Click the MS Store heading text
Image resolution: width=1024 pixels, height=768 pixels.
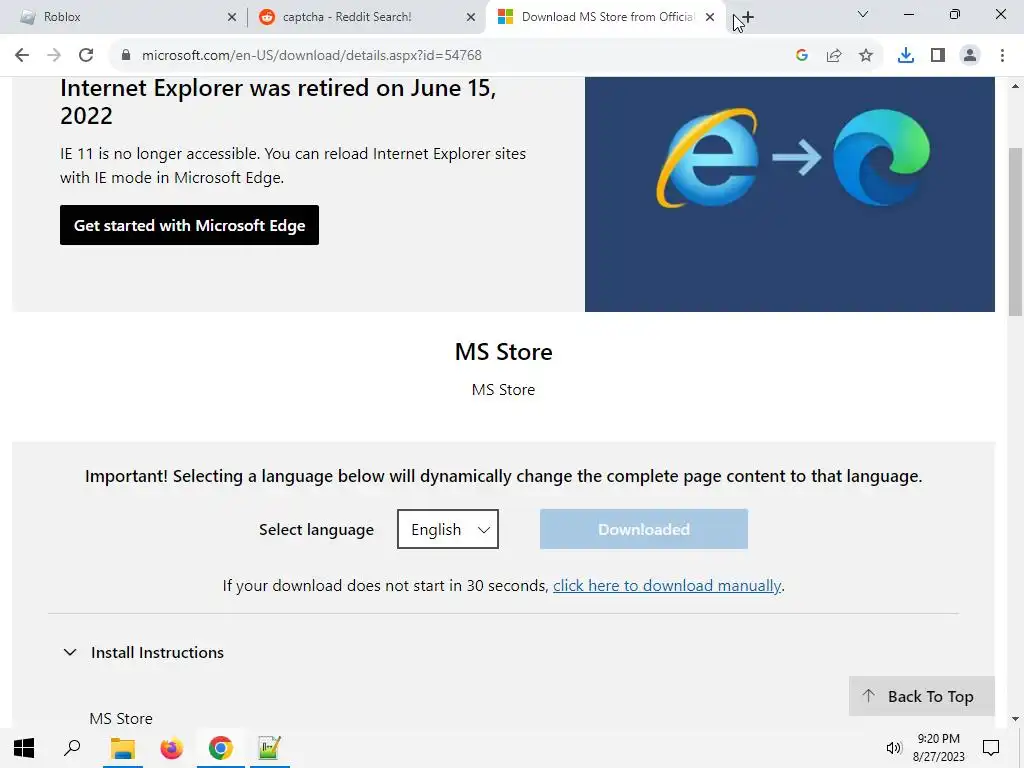(504, 352)
